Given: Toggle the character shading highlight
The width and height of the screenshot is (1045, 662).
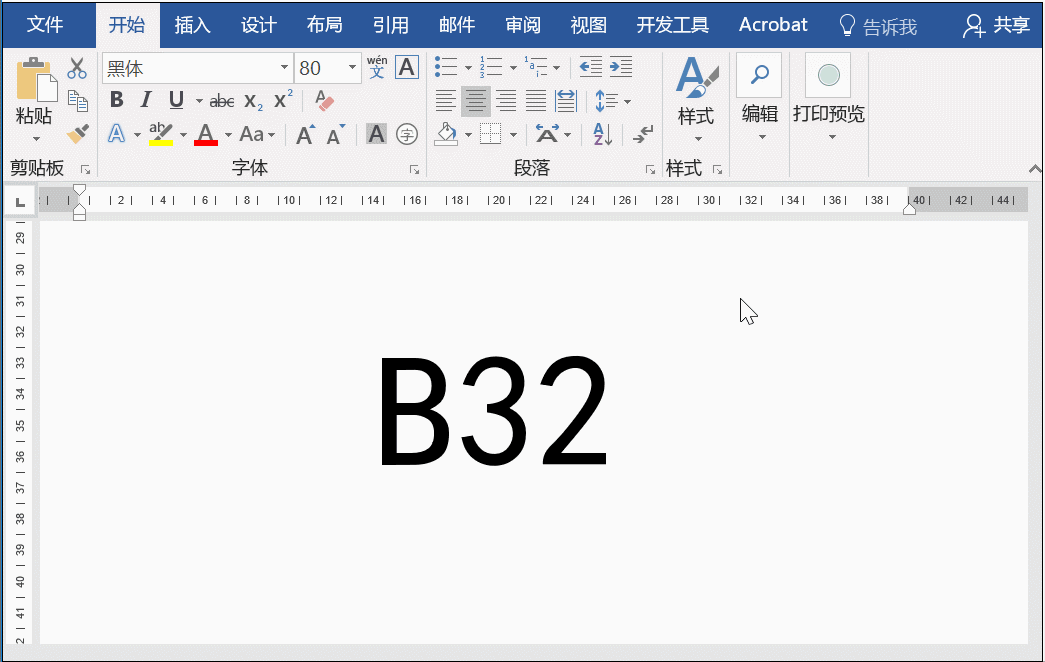Looking at the screenshot, I should [x=374, y=133].
